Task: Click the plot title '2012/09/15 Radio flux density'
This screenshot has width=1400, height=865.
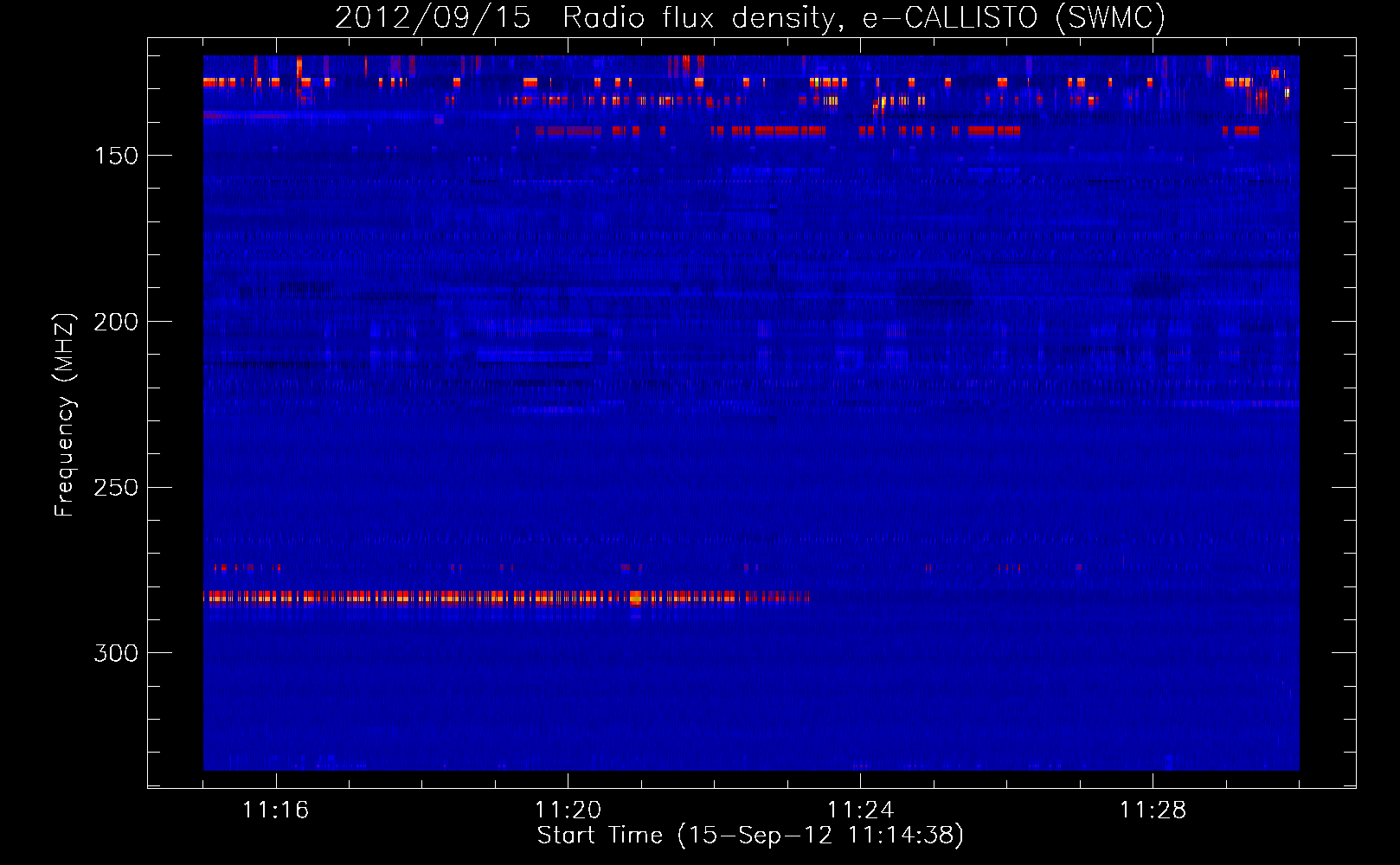Action: [750, 17]
